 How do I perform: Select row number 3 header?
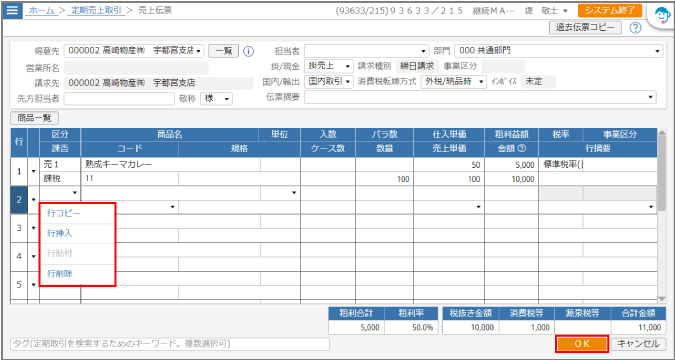pos(19,228)
